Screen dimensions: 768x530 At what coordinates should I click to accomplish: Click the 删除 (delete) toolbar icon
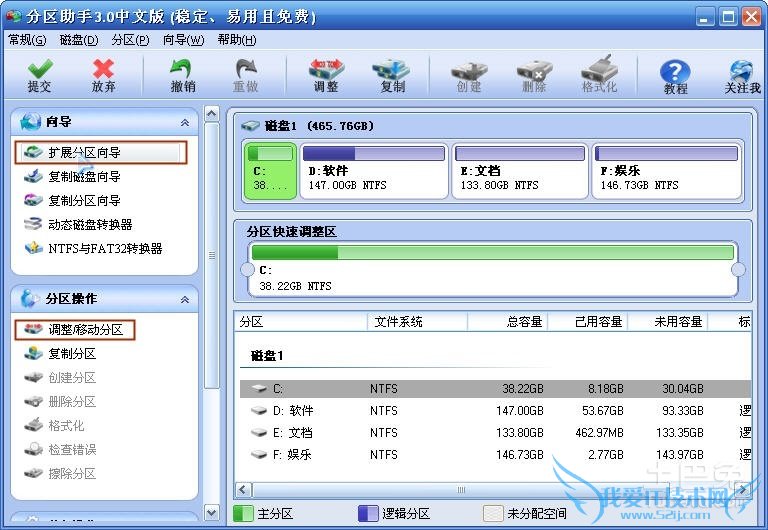click(x=534, y=76)
